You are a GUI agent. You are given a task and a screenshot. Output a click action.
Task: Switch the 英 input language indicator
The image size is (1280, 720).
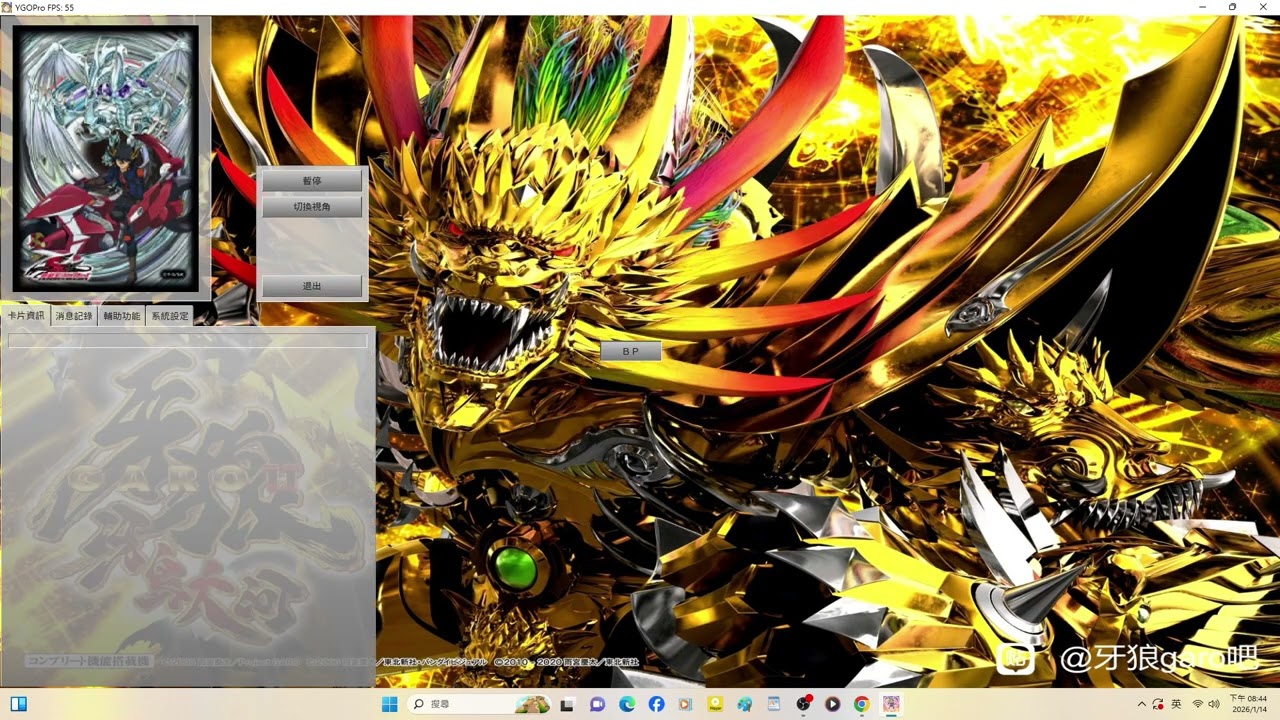coord(1177,704)
